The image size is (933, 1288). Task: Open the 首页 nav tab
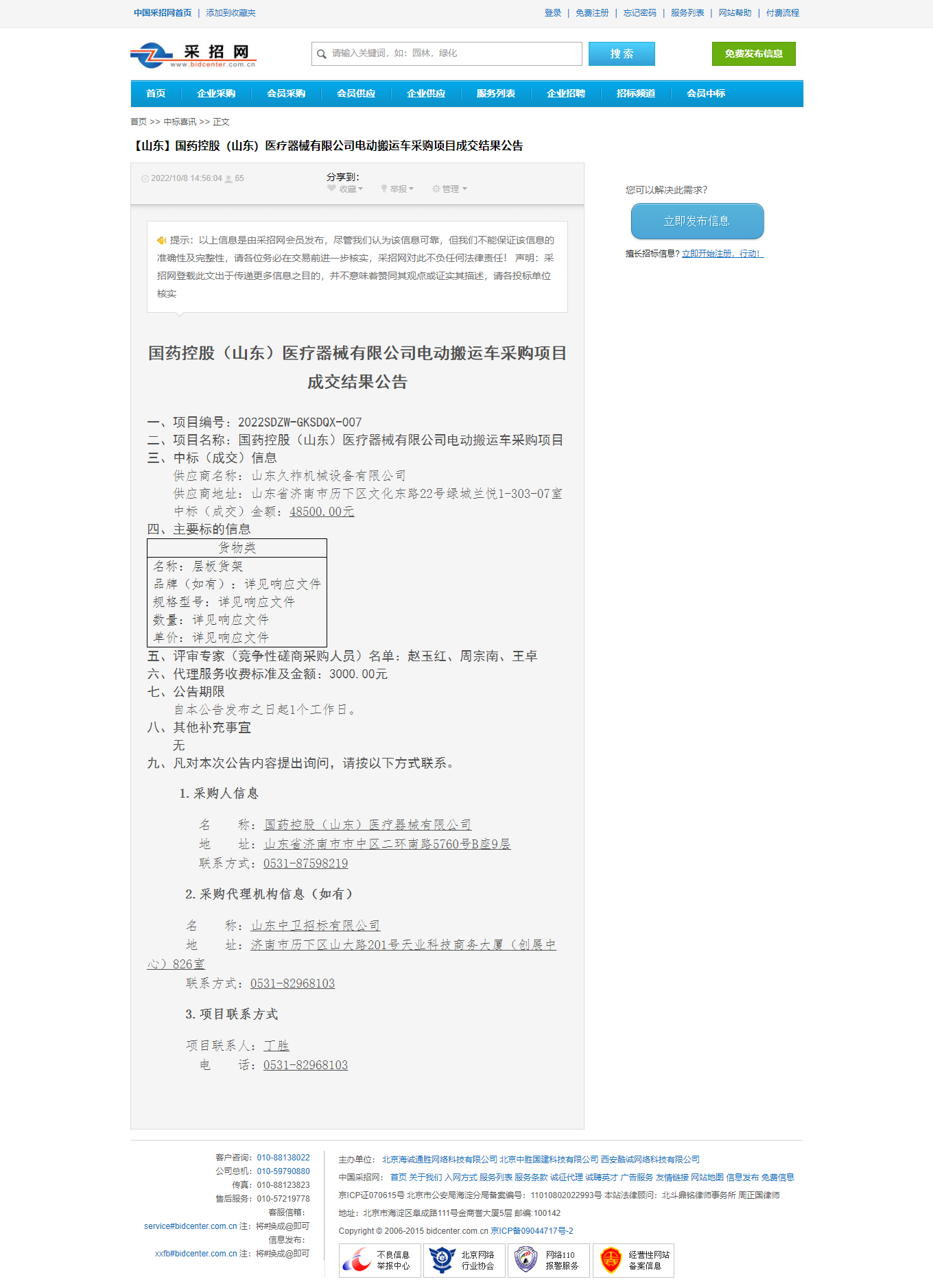pyautogui.click(x=156, y=93)
